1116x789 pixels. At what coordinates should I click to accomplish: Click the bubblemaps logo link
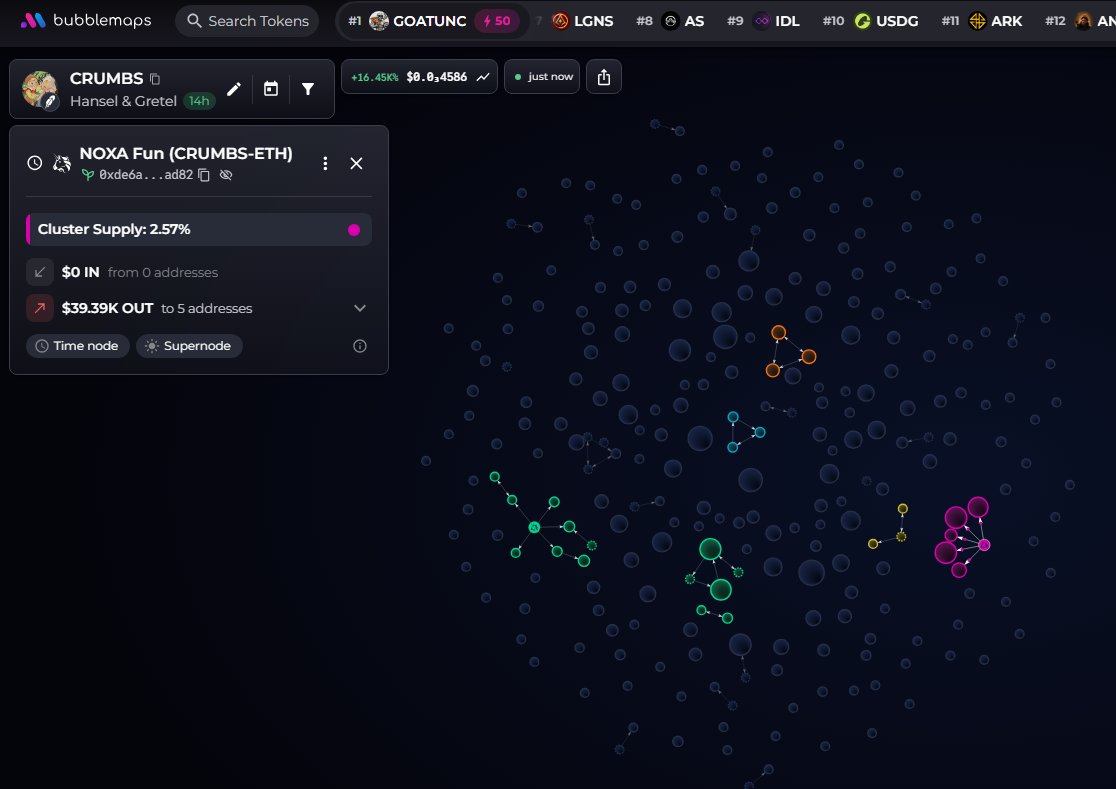[x=86, y=21]
